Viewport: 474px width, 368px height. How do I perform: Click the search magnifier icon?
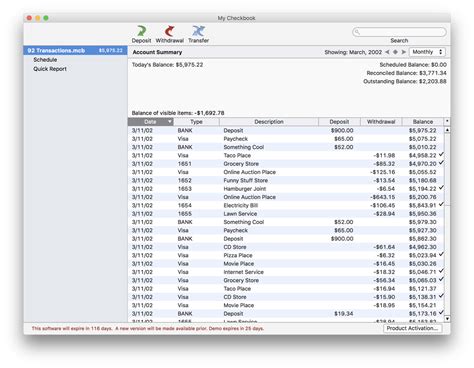pos(357,32)
